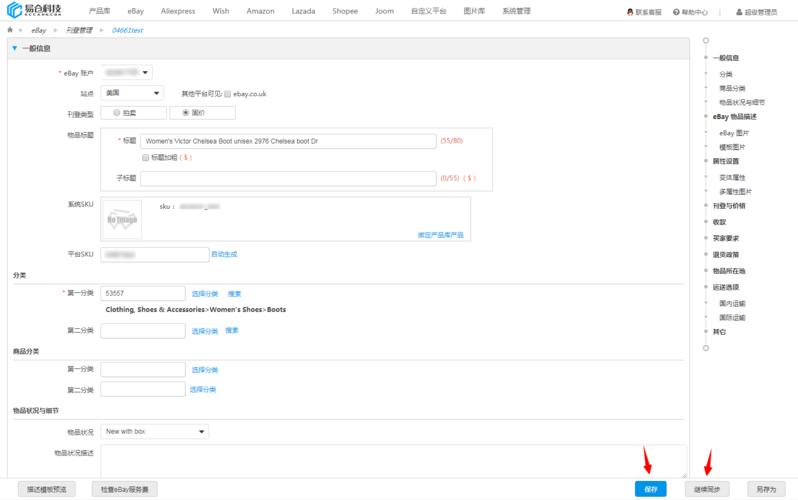Tick the ebay.co.uk visibility checkbox
The height and width of the screenshot is (500, 798).
[227, 94]
